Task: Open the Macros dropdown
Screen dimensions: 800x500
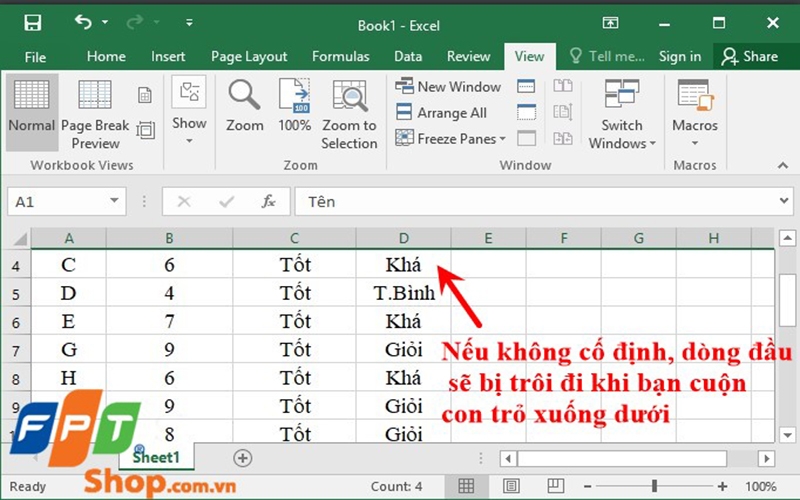Action: (x=695, y=113)
